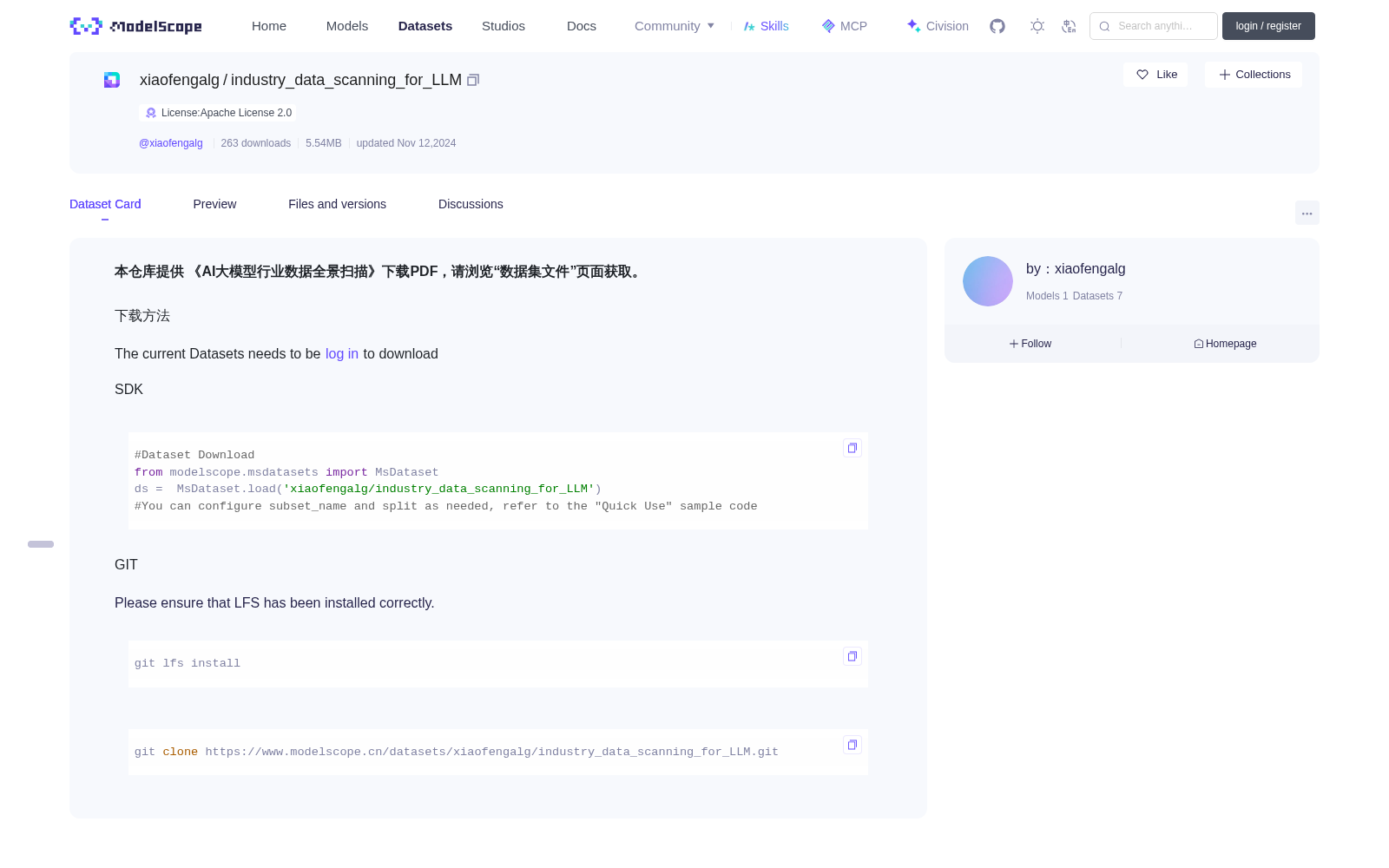The image size is (1389, 868).
Task: Click the '#Dataset Download' comment line
Action: 194,455
